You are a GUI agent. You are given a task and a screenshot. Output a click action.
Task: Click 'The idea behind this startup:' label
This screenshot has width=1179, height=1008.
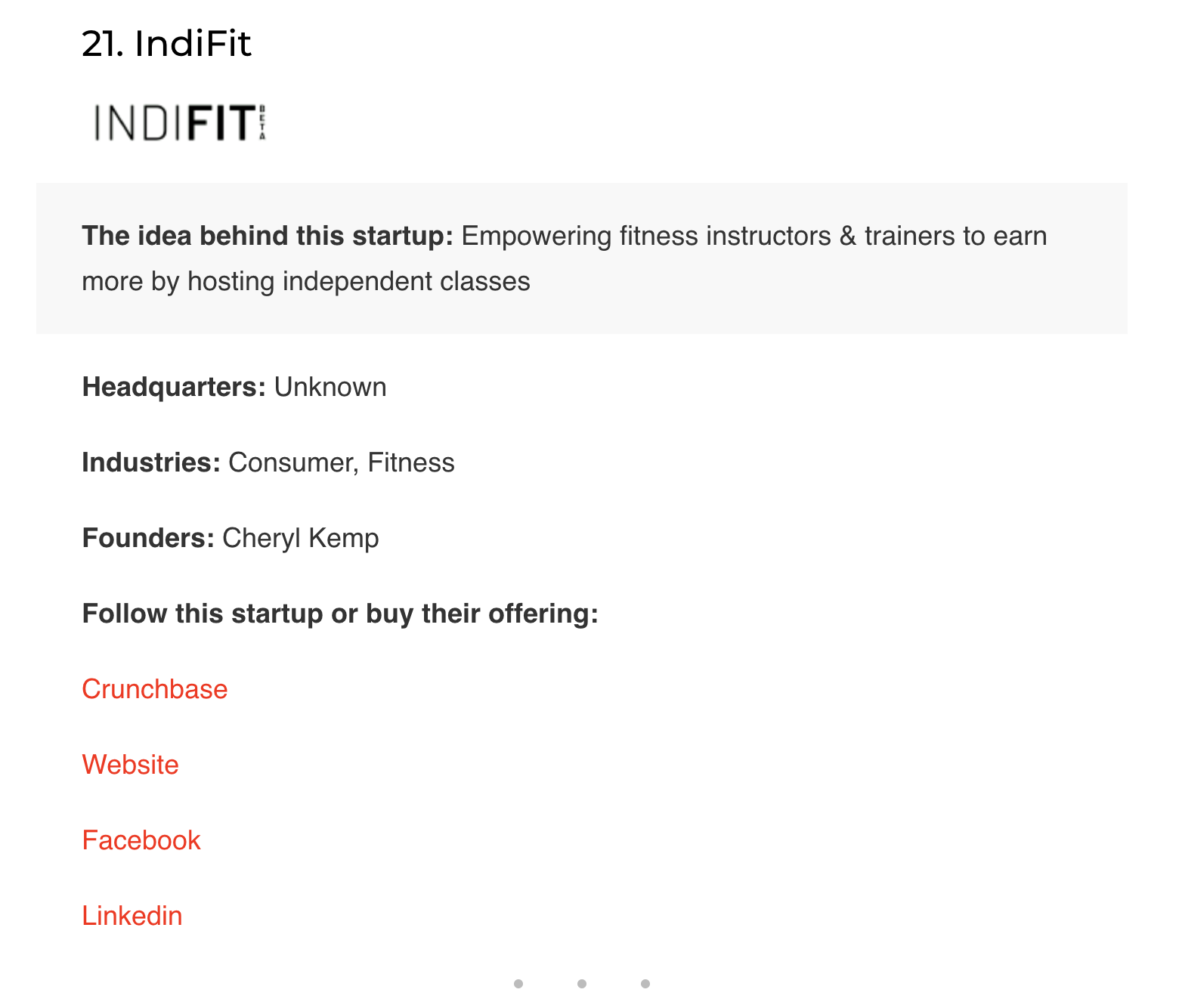click(268, 236)
